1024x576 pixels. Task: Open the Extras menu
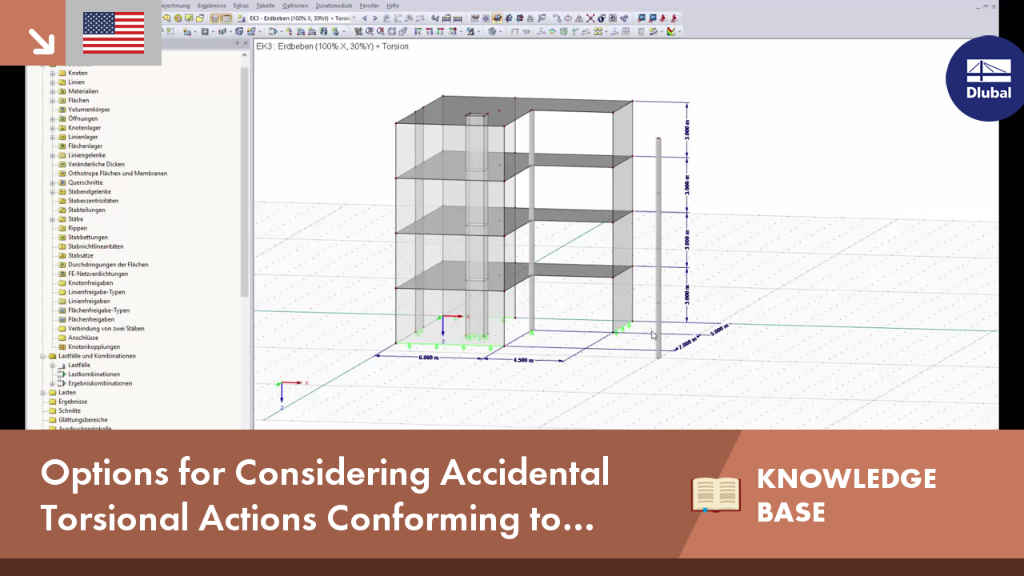tap(241, 5)
